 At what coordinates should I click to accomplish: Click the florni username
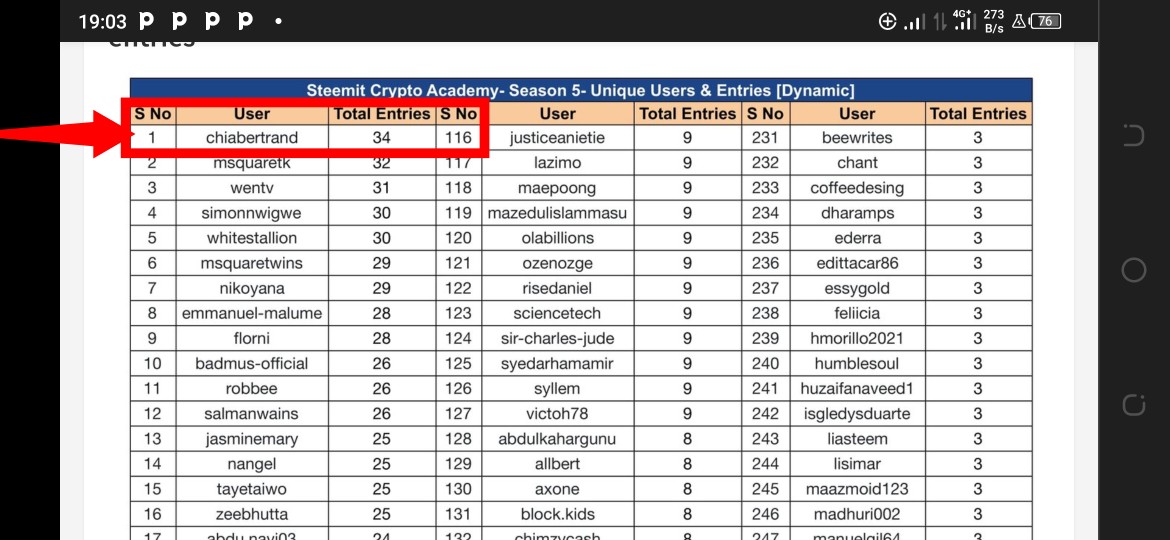[x=251, y=339]
